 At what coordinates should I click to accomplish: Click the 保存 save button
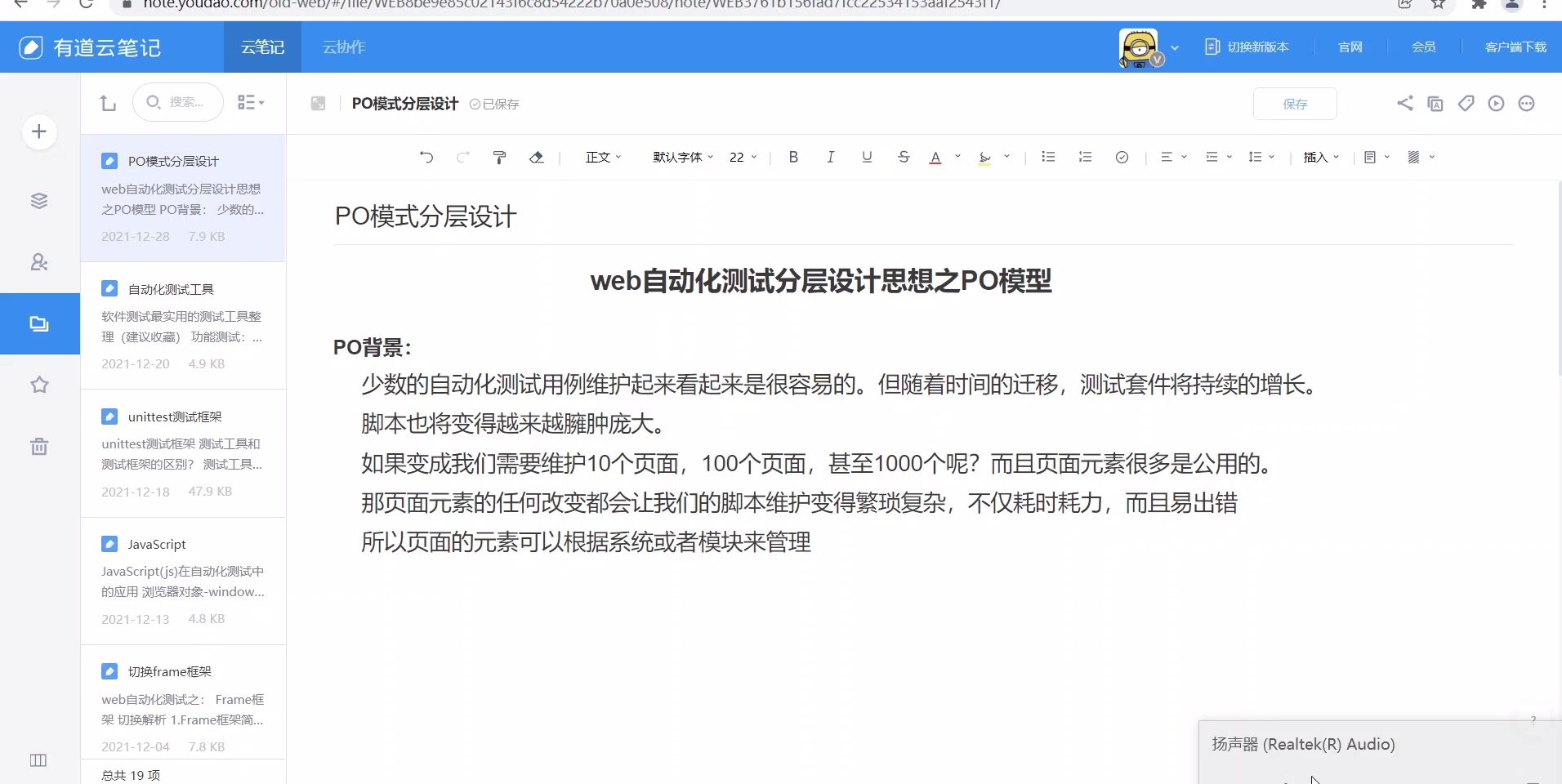[x=1296, y=104]
